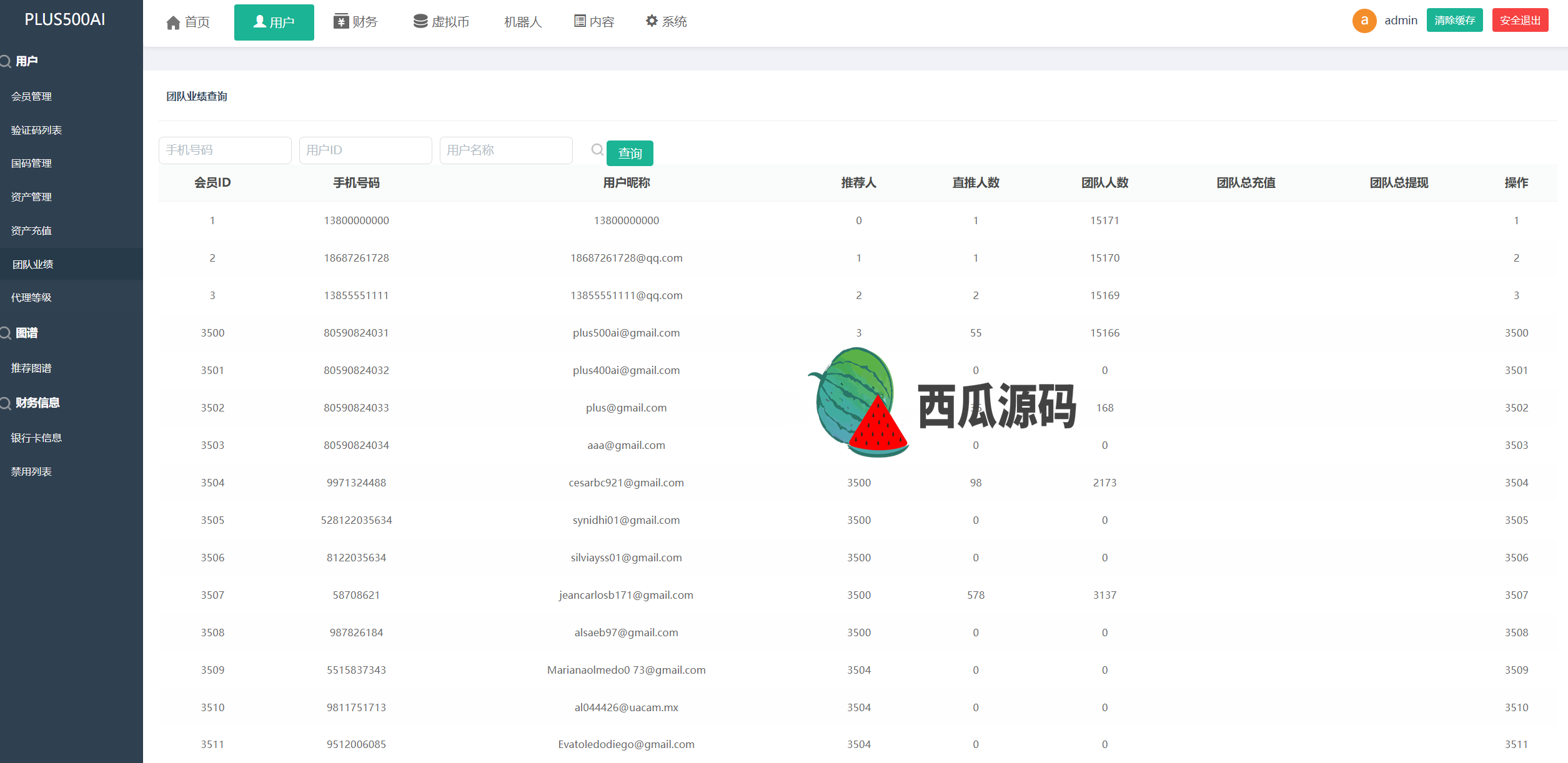Click the home icon in top navigation
This screenshot has height=763, width=1568.
pos(173,22)
